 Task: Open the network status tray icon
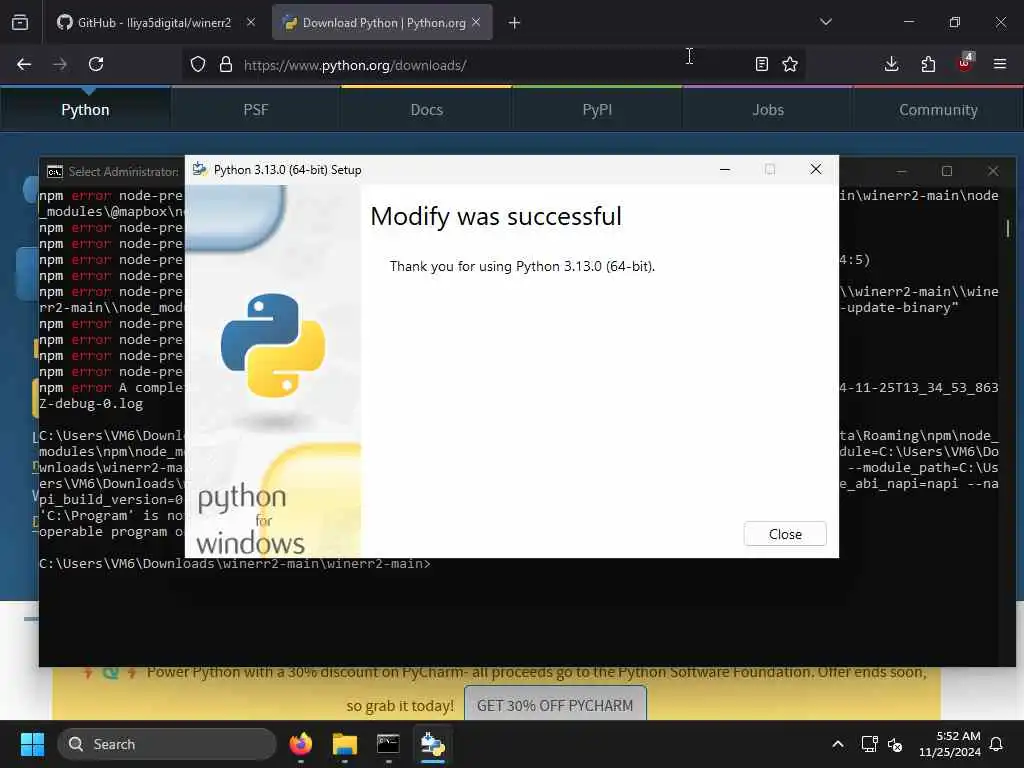click(869, 744)
